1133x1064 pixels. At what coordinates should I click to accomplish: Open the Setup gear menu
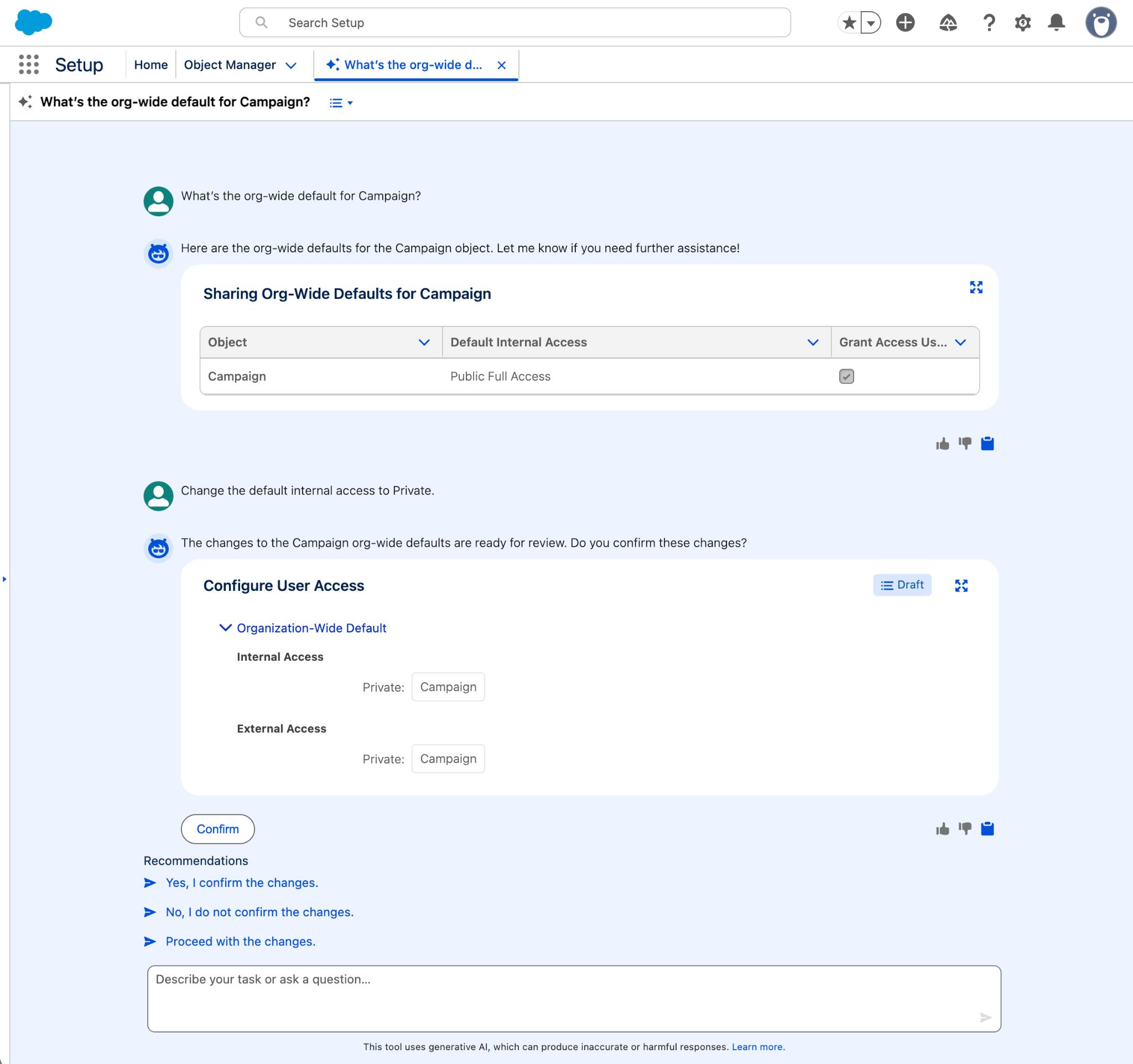pos(1022,23)
